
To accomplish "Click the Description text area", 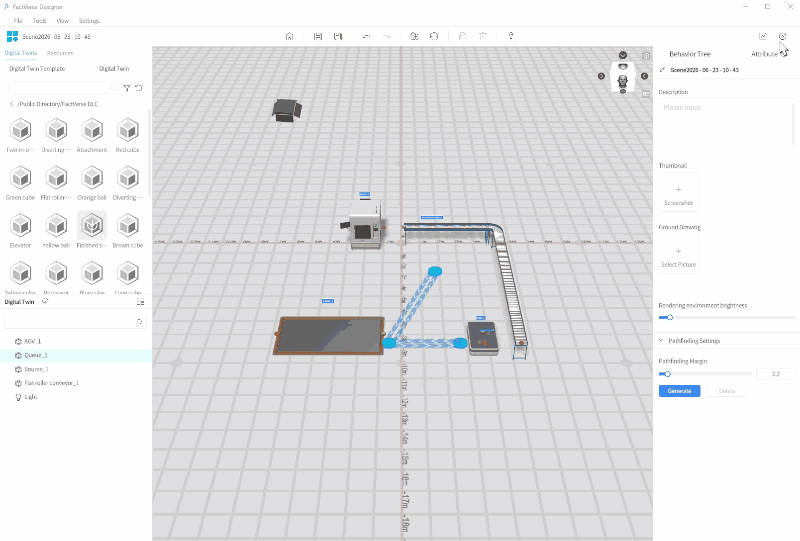I will (727, 124).
